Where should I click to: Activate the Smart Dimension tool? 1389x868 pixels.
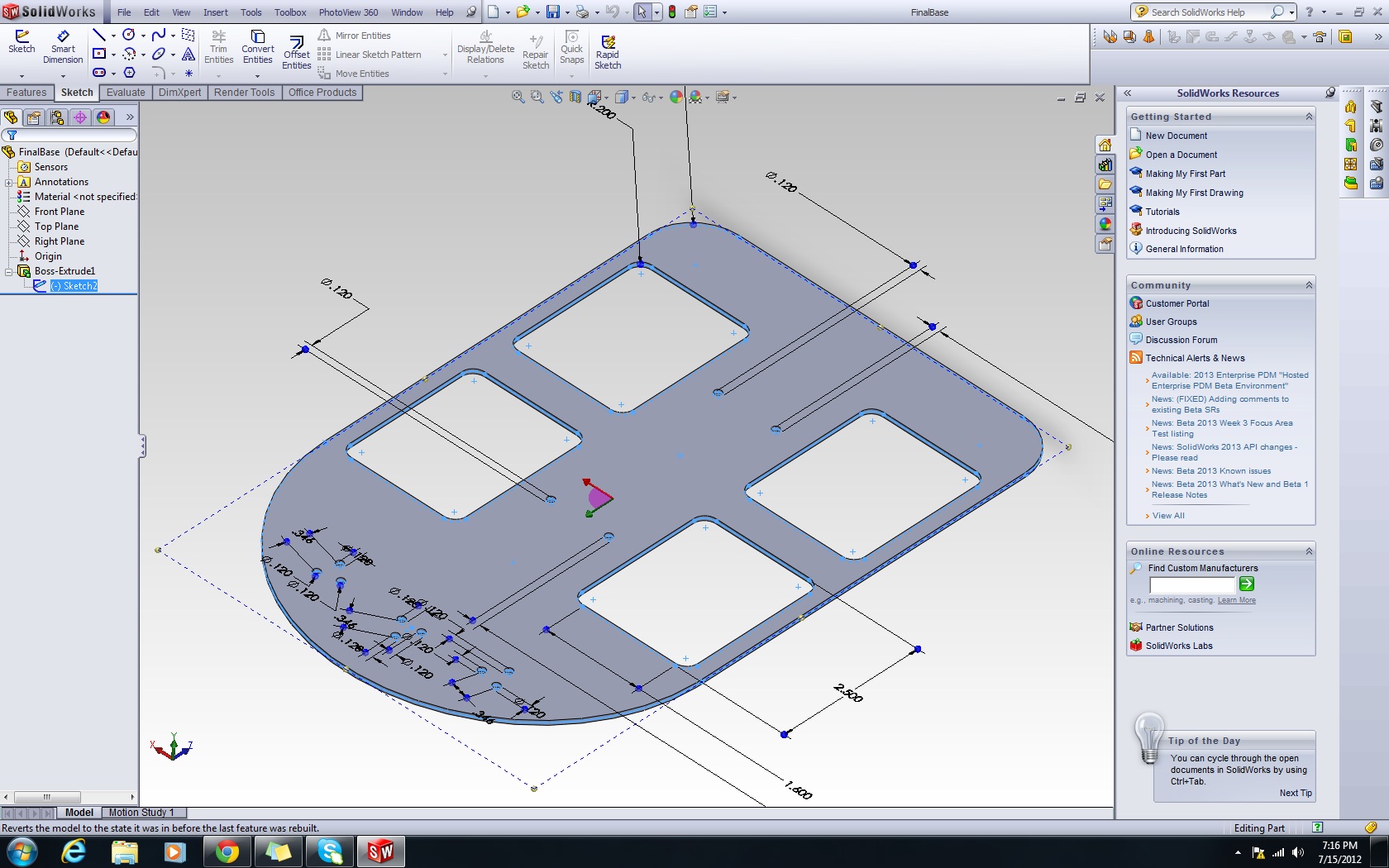[63, 47]
